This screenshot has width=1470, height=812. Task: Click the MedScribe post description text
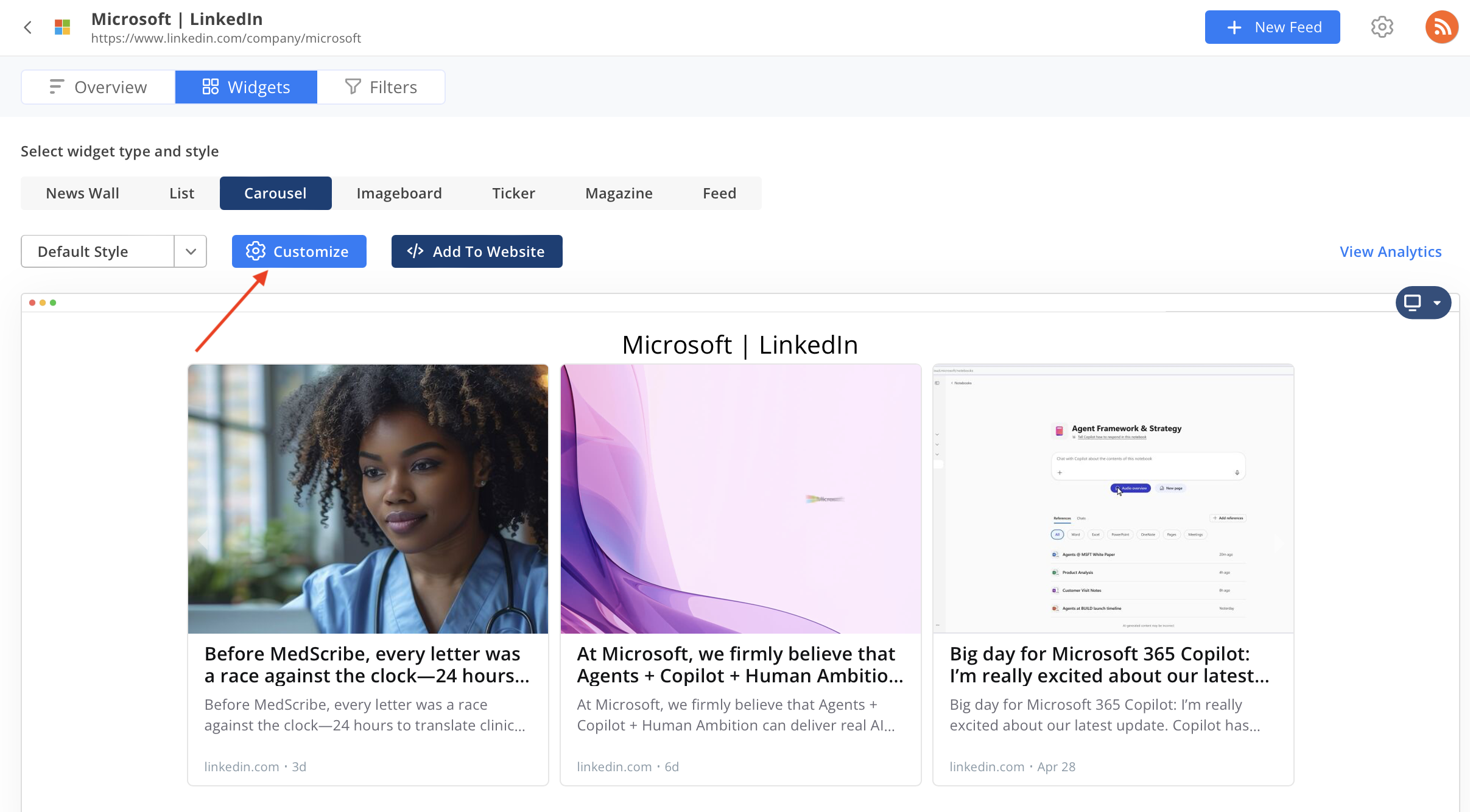click(x=365, y=715)
